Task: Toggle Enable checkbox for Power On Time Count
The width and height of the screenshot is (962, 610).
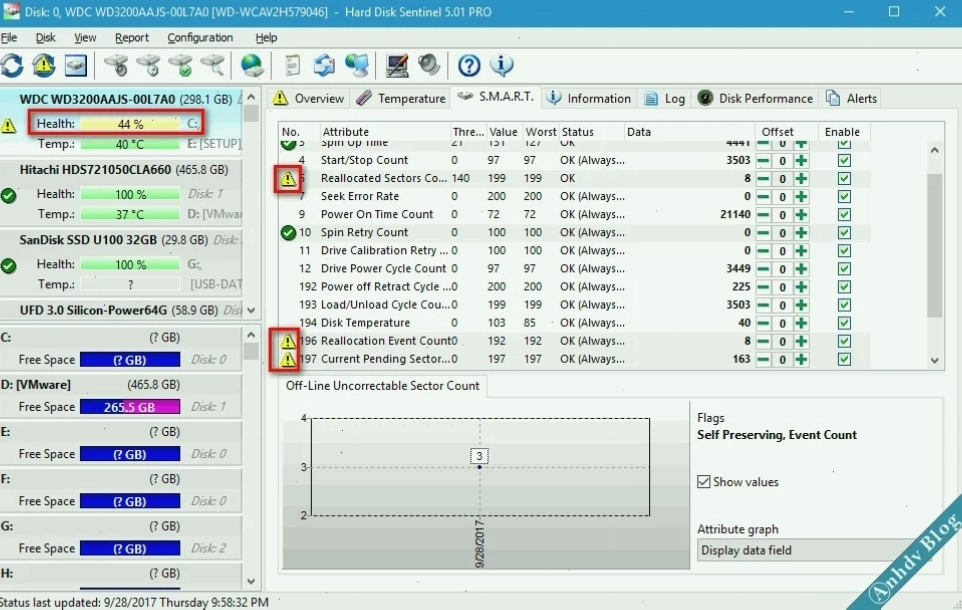Action: (844, 215)
